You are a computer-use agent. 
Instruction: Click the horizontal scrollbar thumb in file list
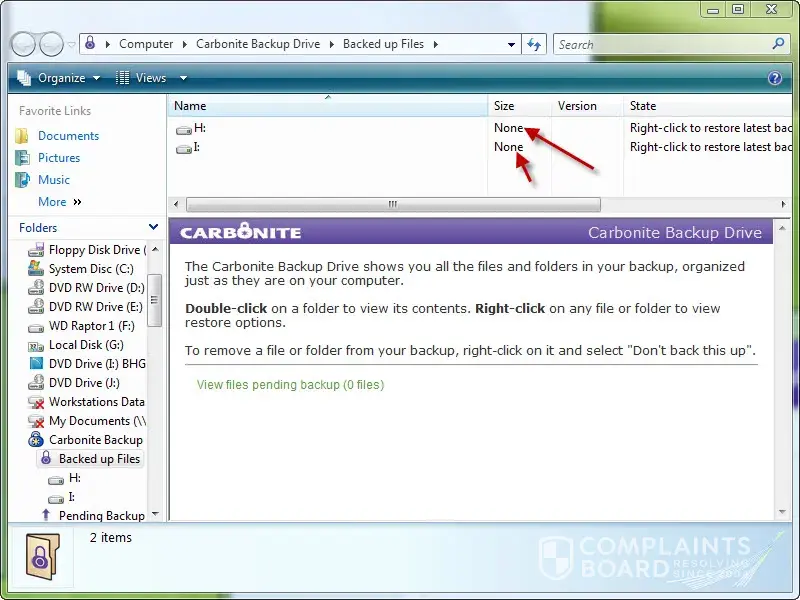[393, 204]
